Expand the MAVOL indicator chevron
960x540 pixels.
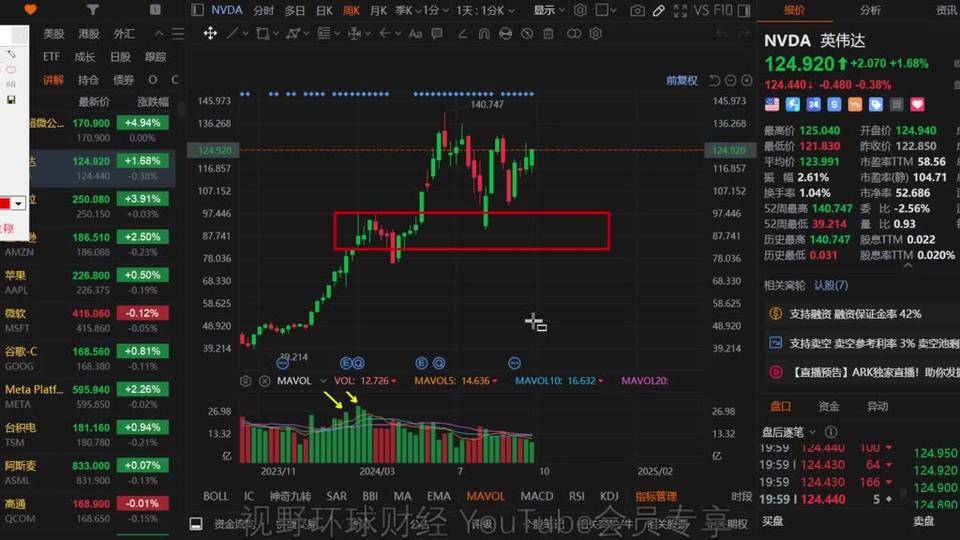point(323,381)
